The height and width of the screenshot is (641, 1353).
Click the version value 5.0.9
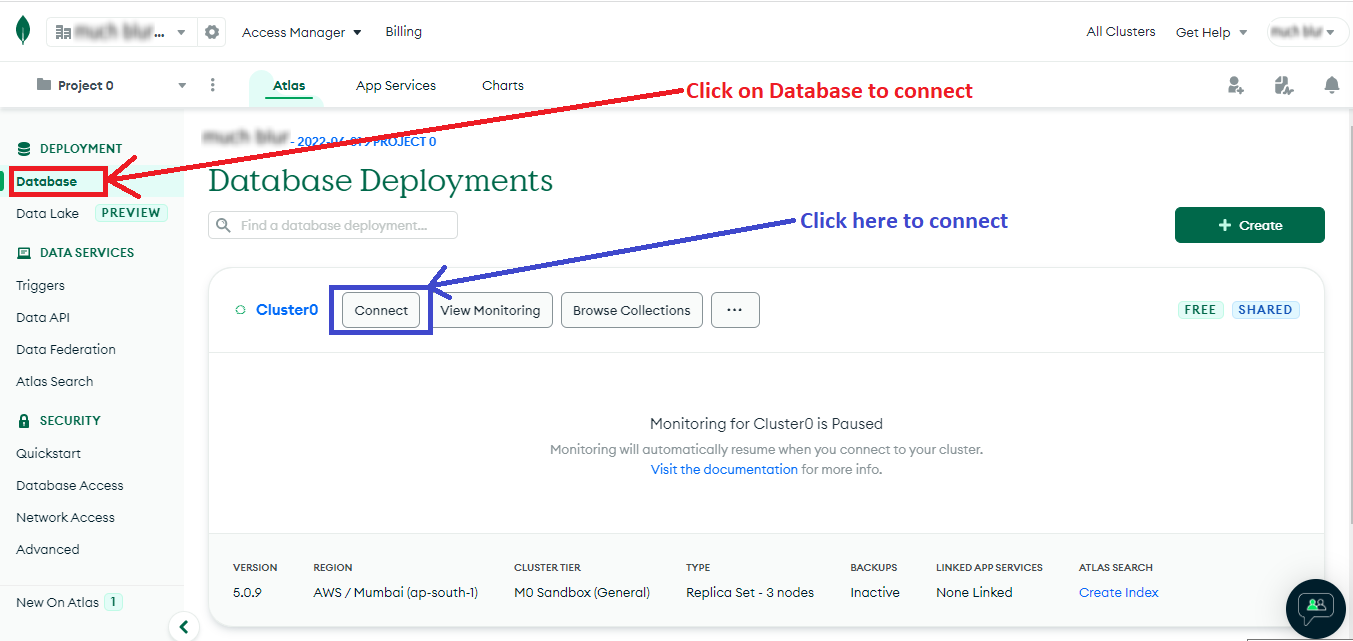coord(249,592)
